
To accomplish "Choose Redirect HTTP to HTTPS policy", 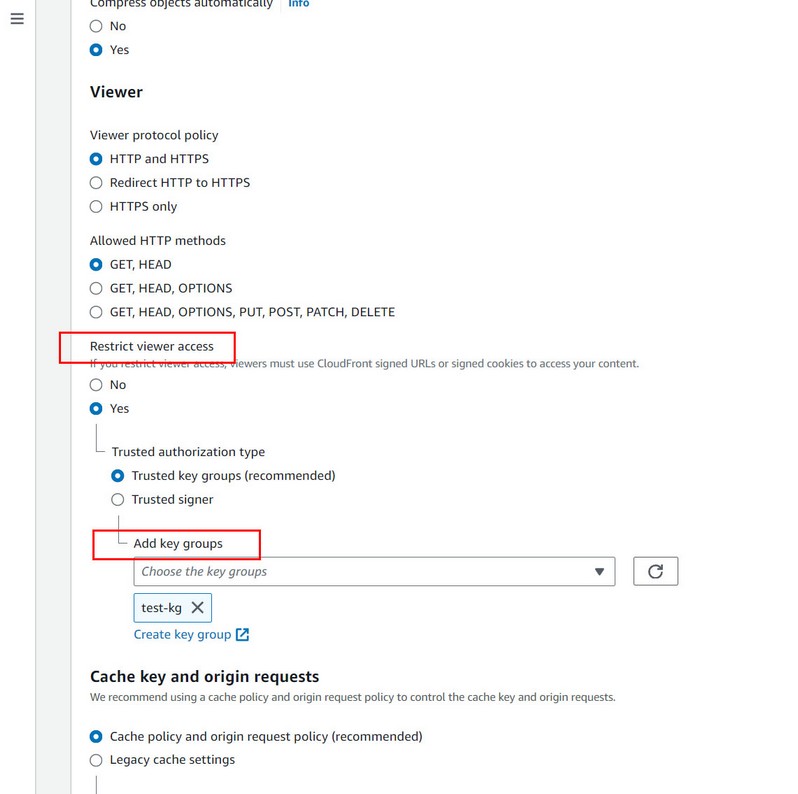I will pyautogui.click(x=96, y=183).
